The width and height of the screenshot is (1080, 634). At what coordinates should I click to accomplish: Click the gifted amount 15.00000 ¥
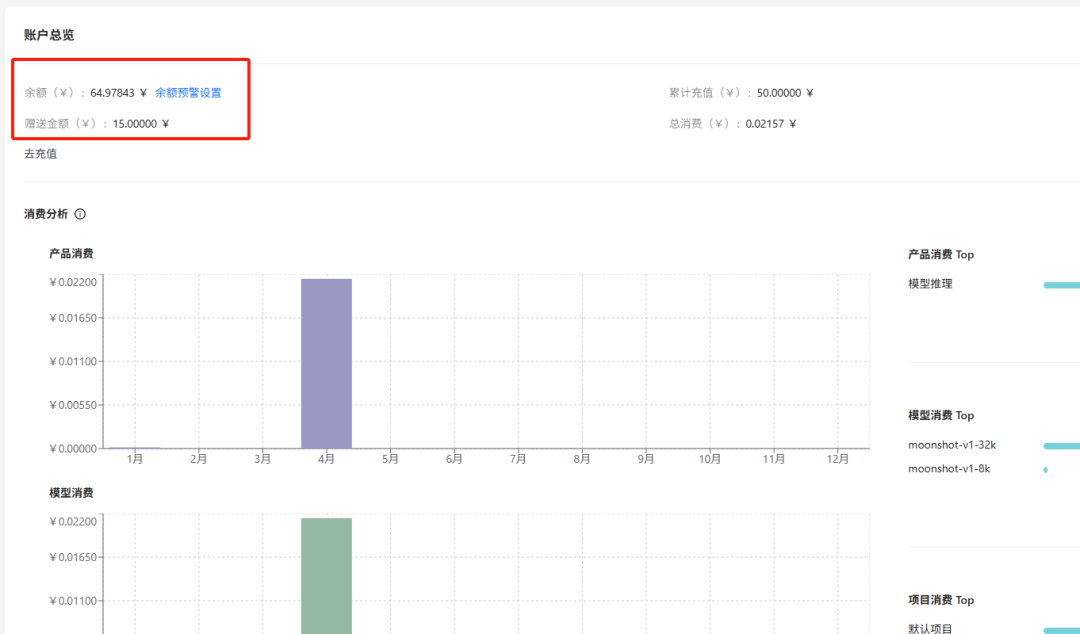(141, 124)
